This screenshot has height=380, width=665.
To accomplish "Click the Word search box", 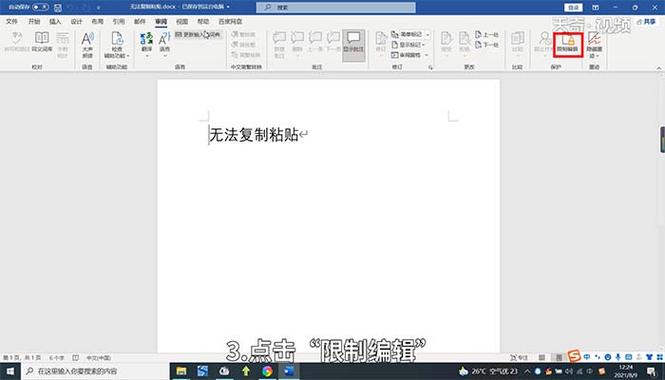I will coord(336,7).
